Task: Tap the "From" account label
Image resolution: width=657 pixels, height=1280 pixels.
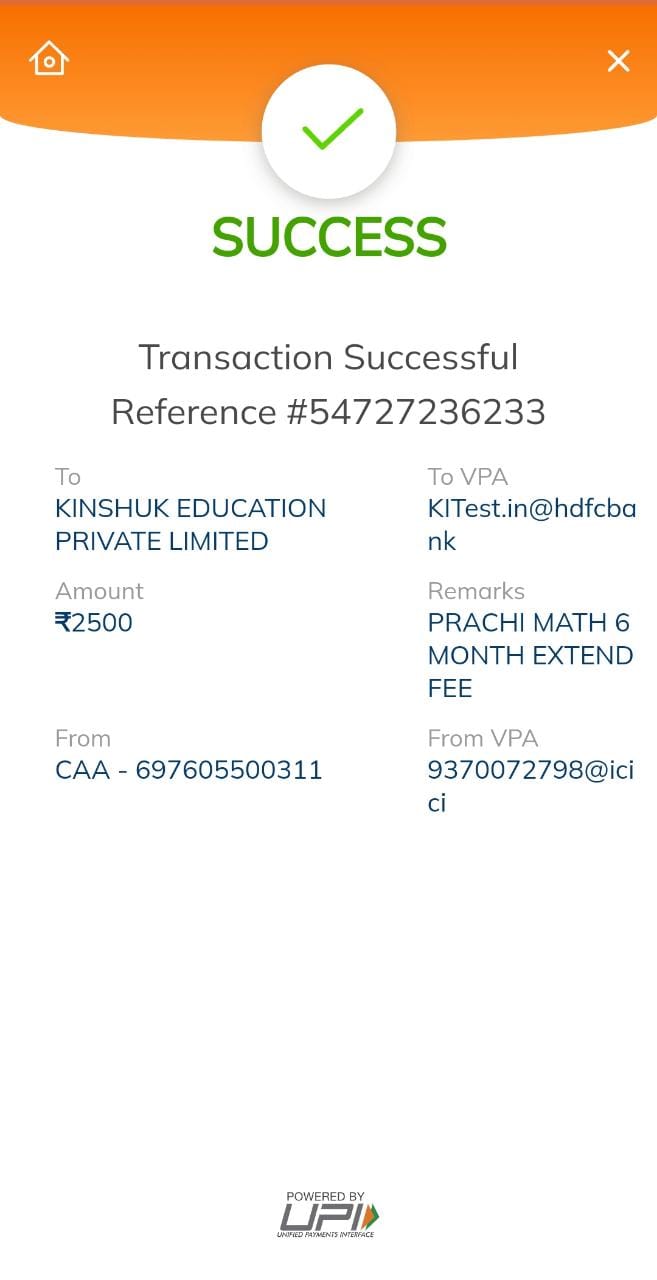Action: point(83,739)
